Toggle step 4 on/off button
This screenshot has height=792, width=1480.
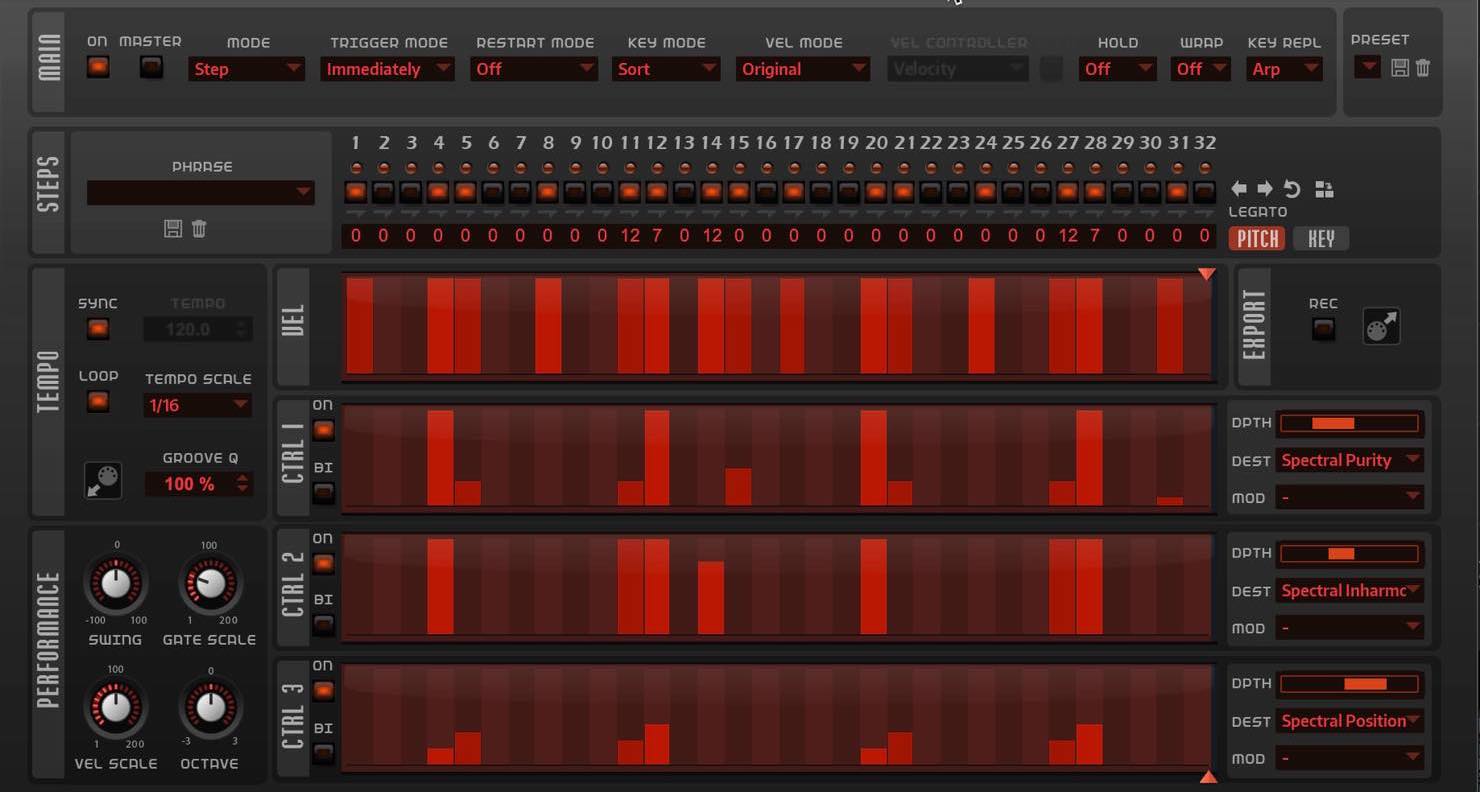438,191
